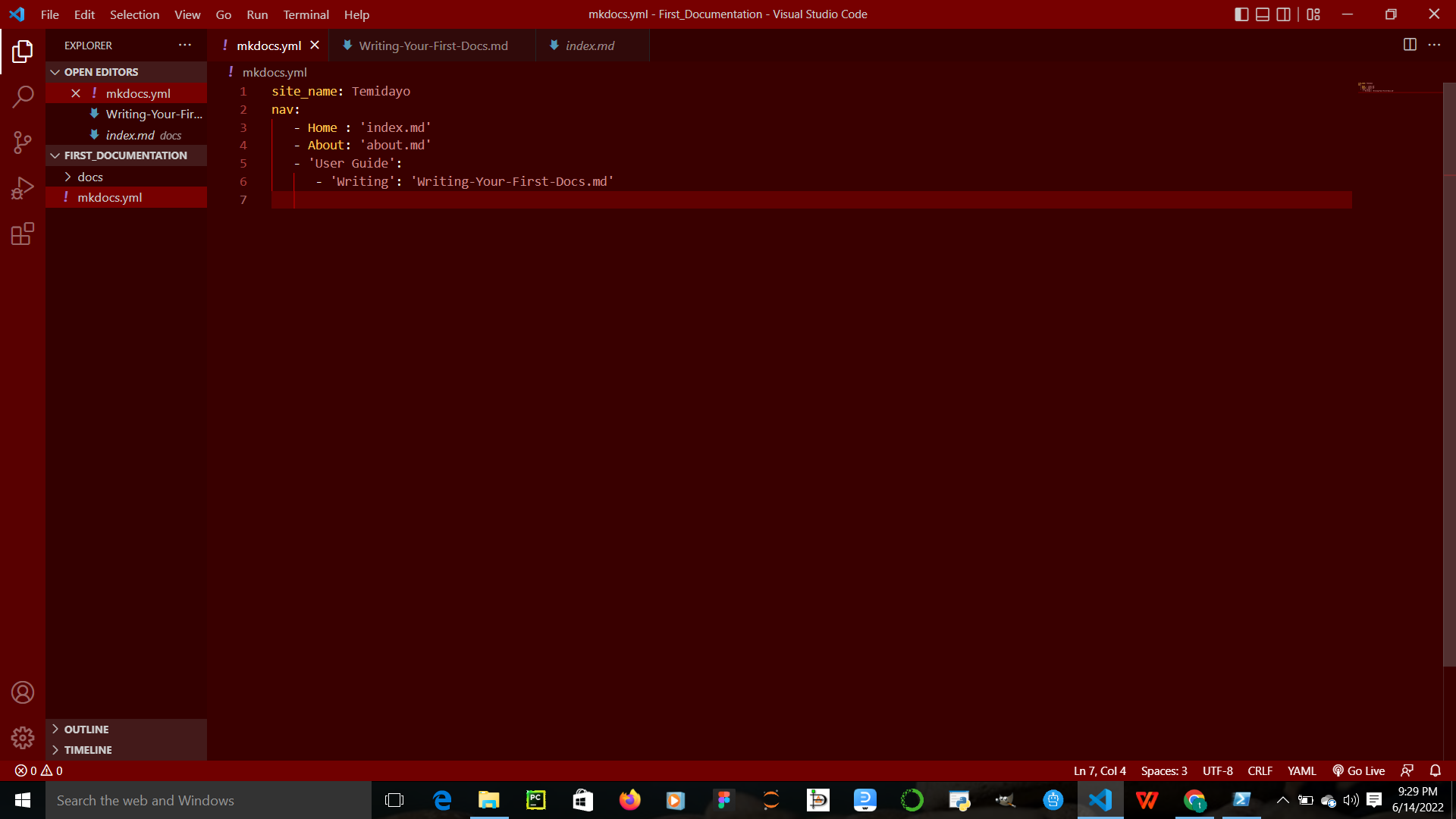Open the Source Control view
Image resolution: width=1456 pixels, height=819 pixels.
point(23,143)
